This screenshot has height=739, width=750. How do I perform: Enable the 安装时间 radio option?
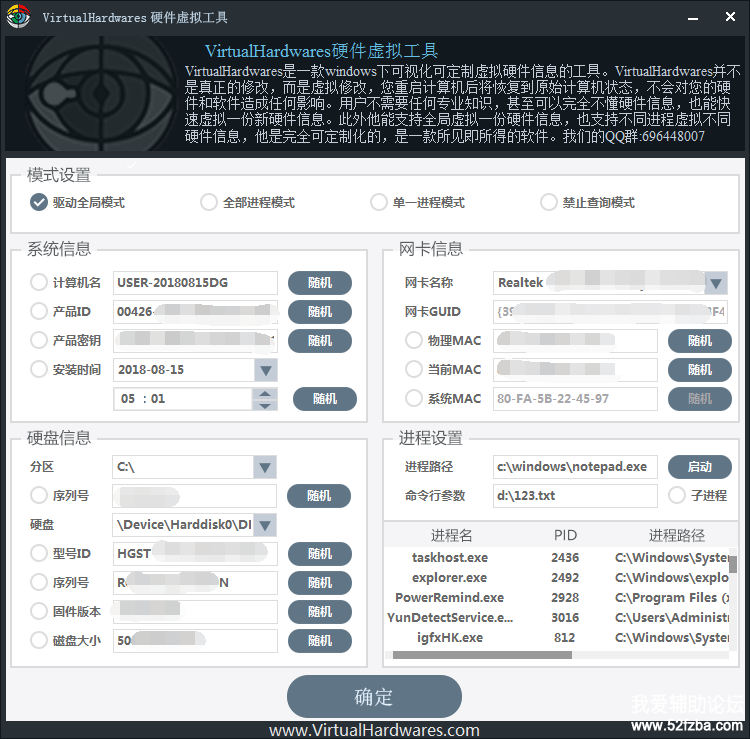[39, 369]
